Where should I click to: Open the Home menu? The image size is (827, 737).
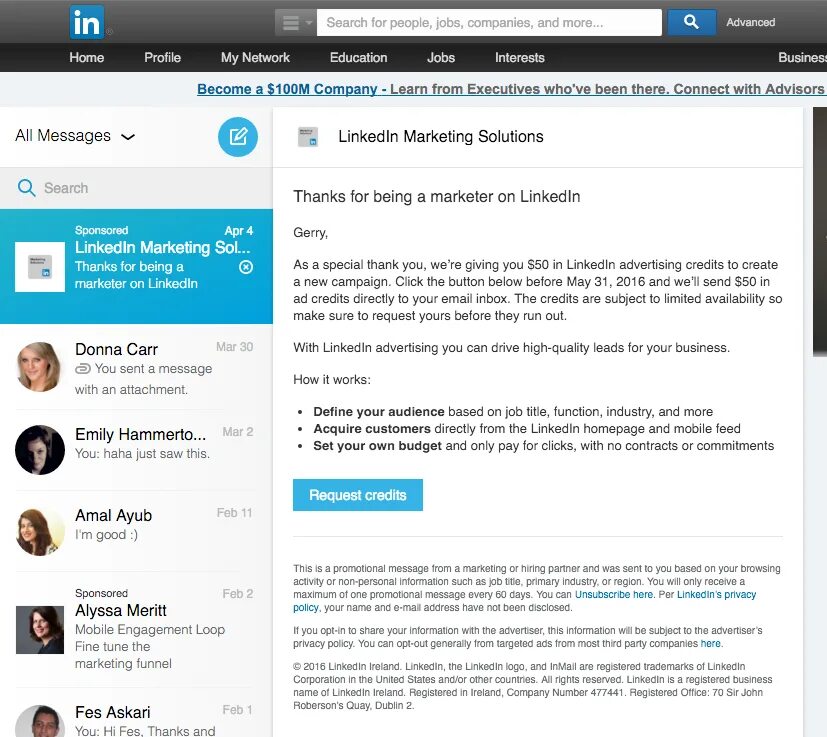[x=86, y=58]
